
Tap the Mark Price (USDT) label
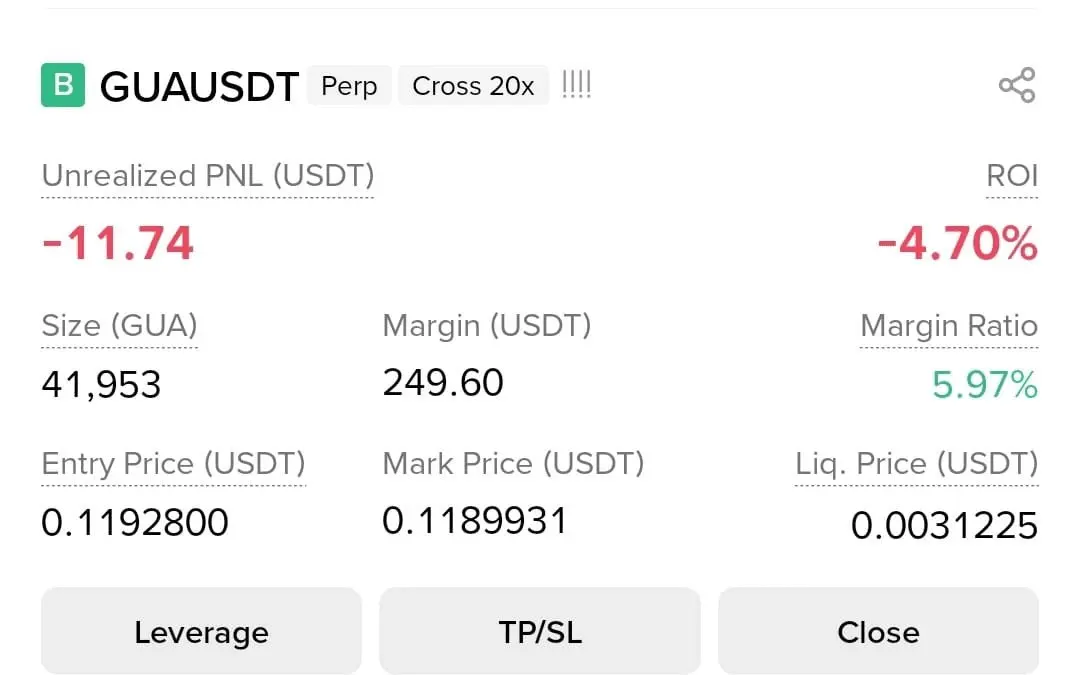513,464
